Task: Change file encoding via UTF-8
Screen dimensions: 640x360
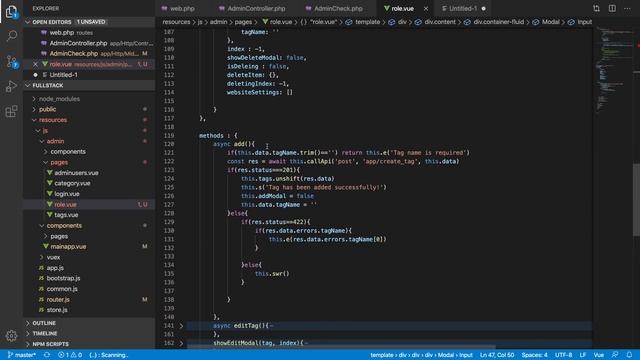Action: (563, 355)
